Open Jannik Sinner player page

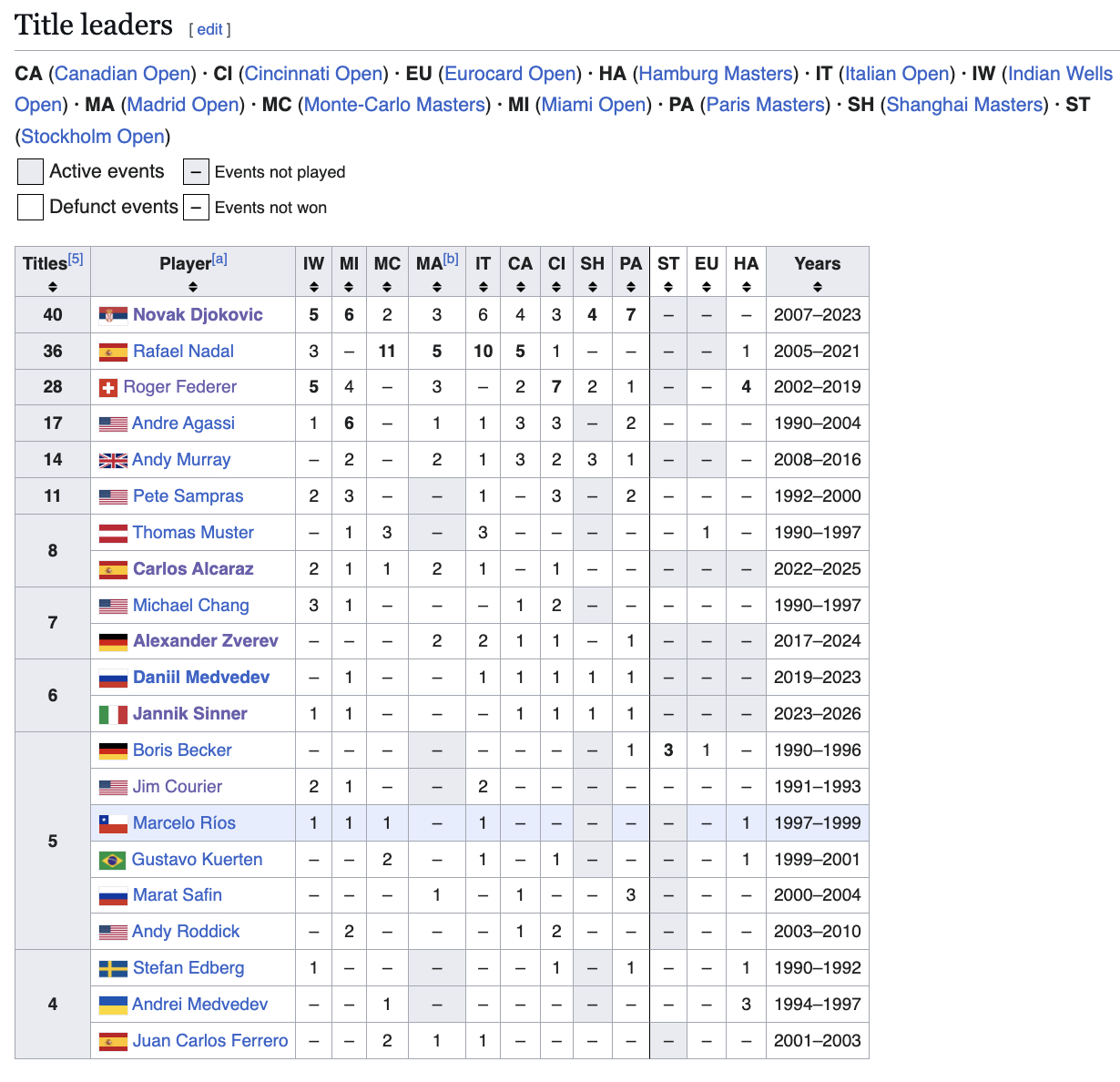(190, 714)
